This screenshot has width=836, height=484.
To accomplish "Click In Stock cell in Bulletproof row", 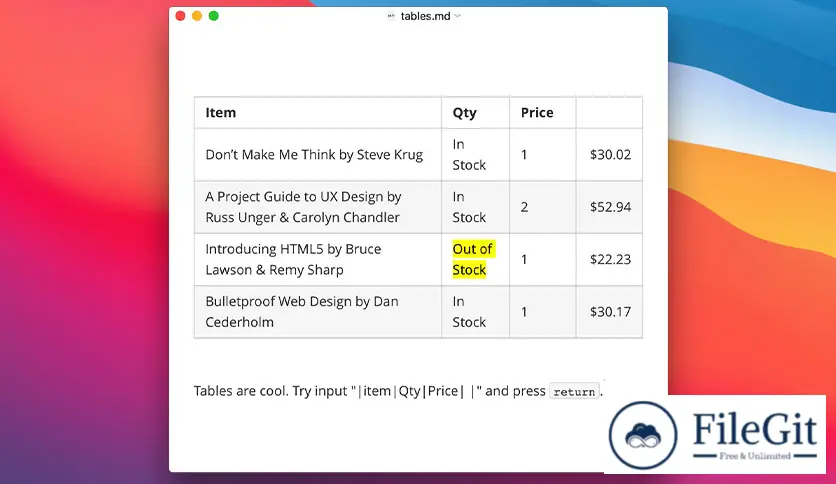I will 475,311.
